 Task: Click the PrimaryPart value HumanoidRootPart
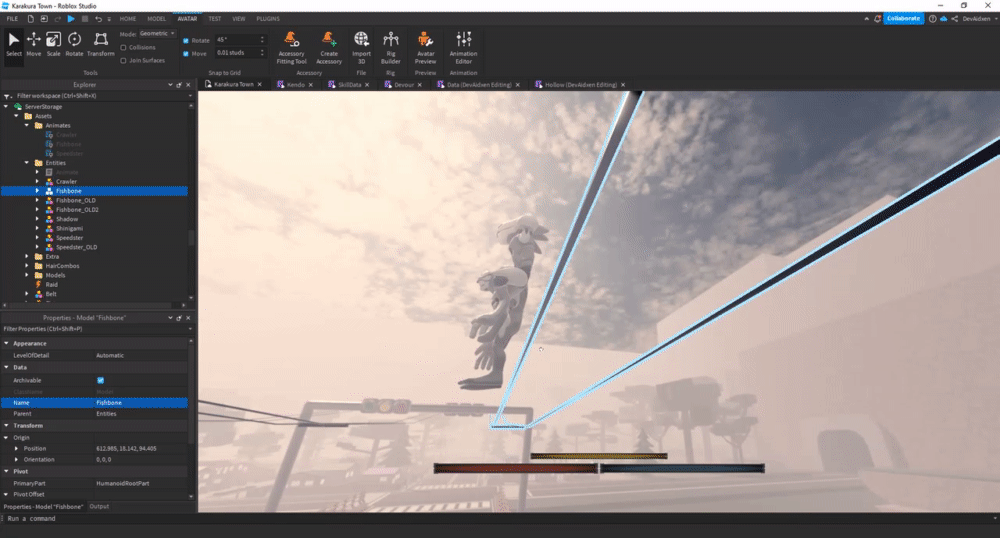click(x=122, y=483)
